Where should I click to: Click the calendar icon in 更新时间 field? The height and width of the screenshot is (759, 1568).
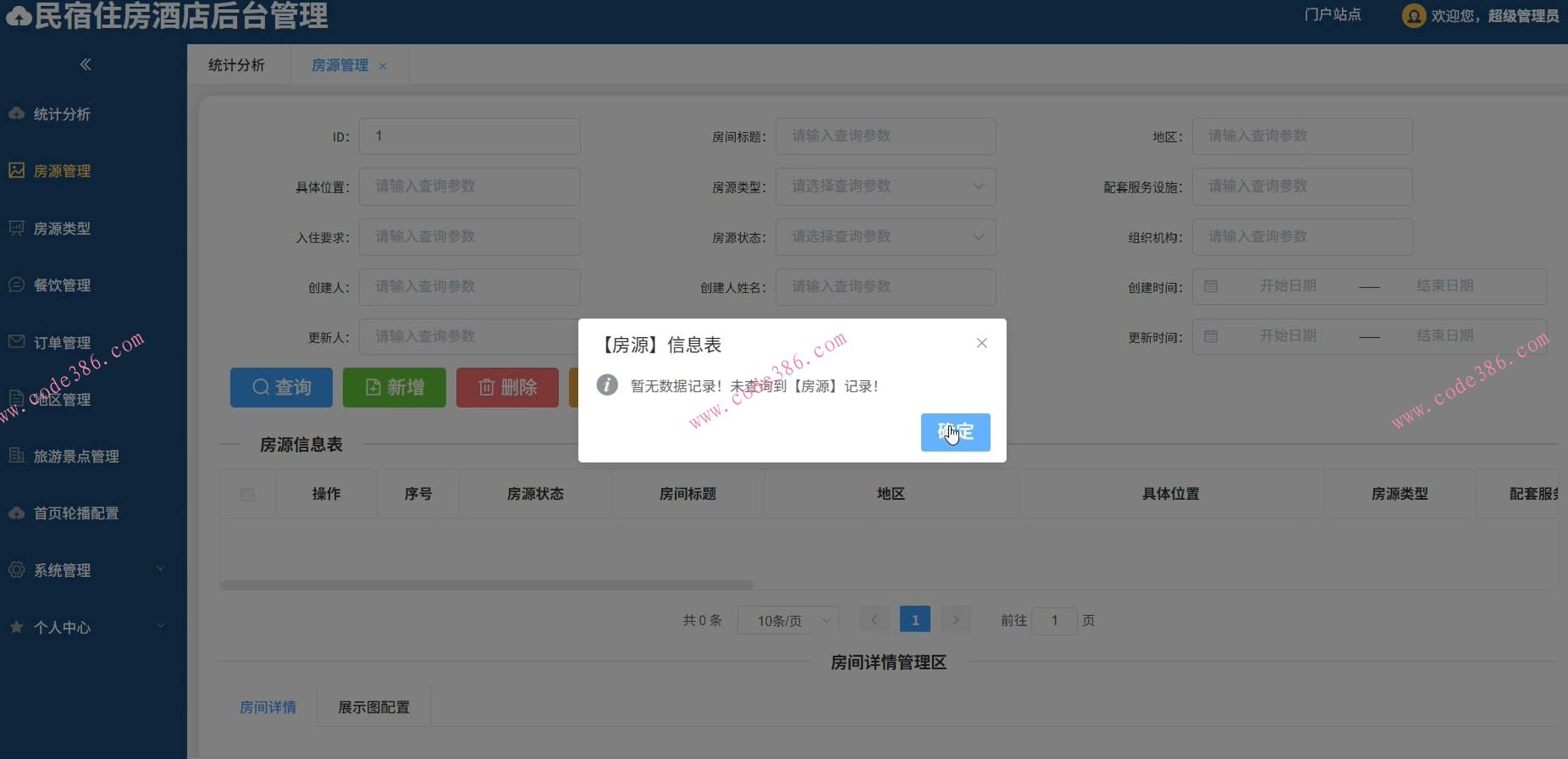[x=1211, y=336]
